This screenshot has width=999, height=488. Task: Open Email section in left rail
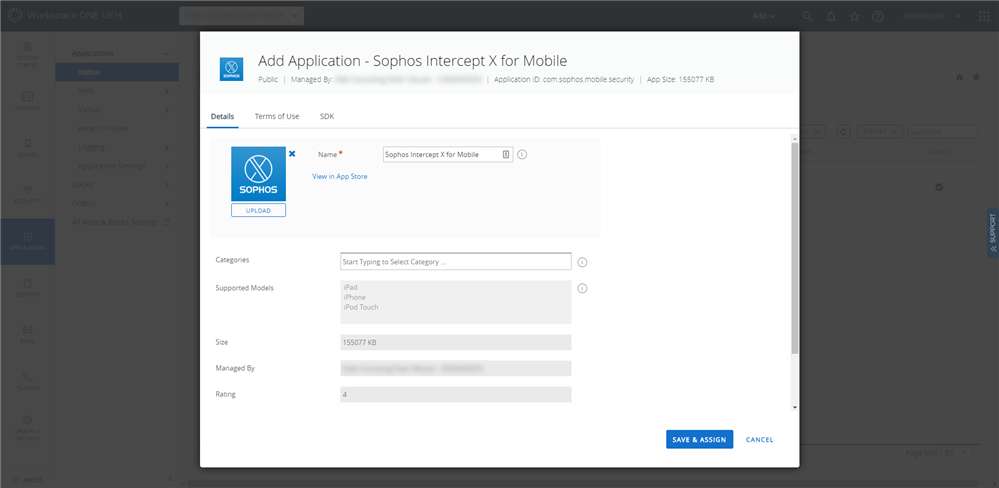pos(27,334)
